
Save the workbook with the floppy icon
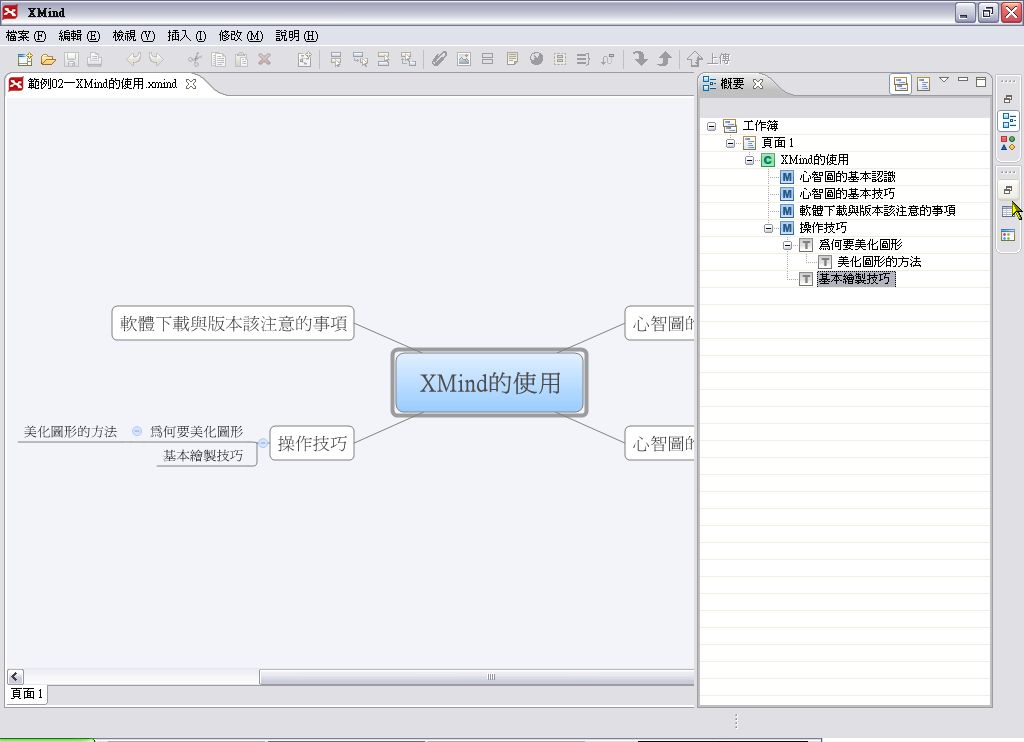pos(71,59)
